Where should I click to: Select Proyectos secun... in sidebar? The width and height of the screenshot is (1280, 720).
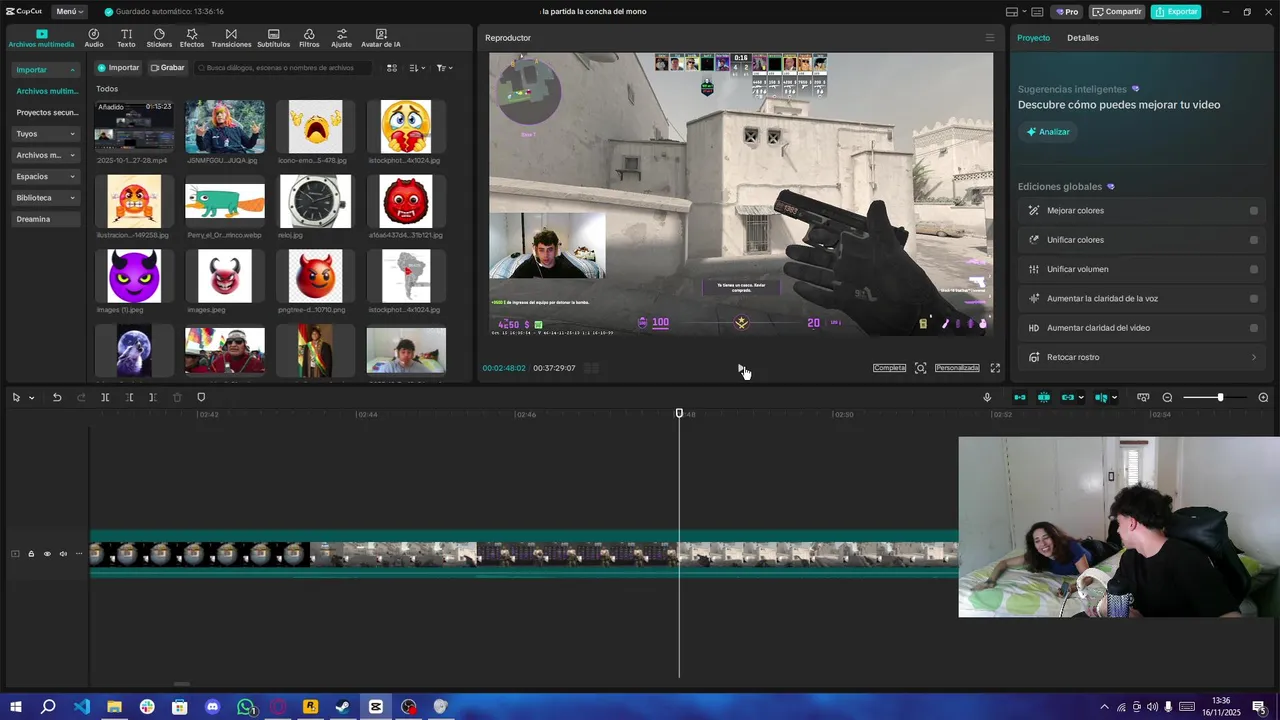pyautogui.click(x=47, y=112)
